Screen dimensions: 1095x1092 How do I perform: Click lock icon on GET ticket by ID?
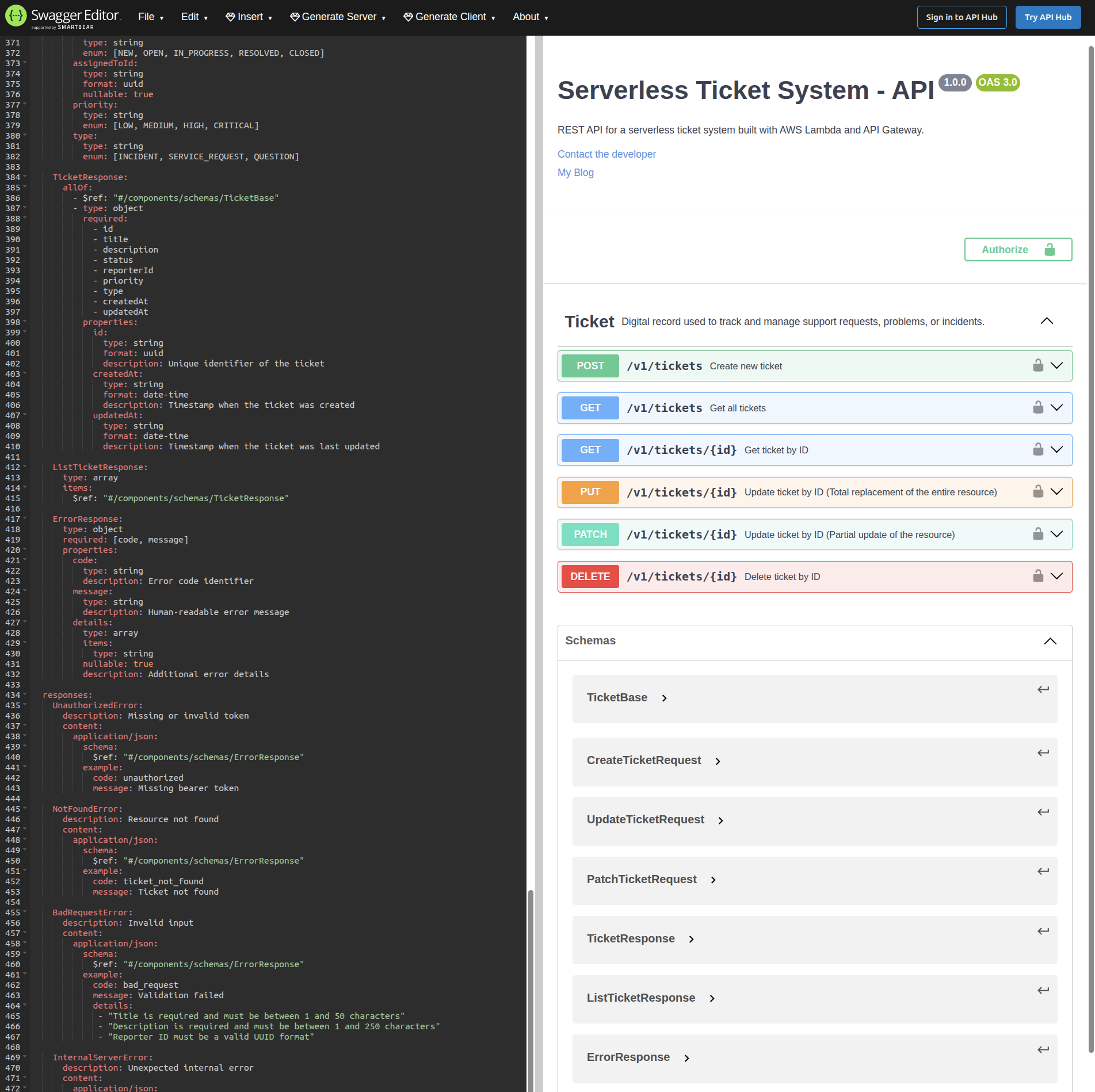pos(1037,449)
